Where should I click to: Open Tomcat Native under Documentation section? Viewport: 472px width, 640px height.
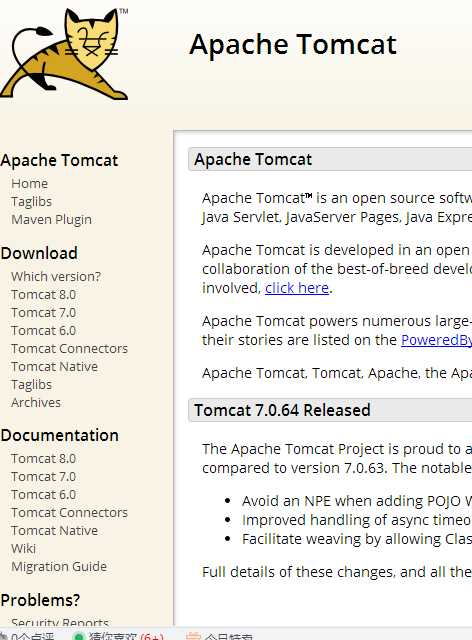point(54,531)
